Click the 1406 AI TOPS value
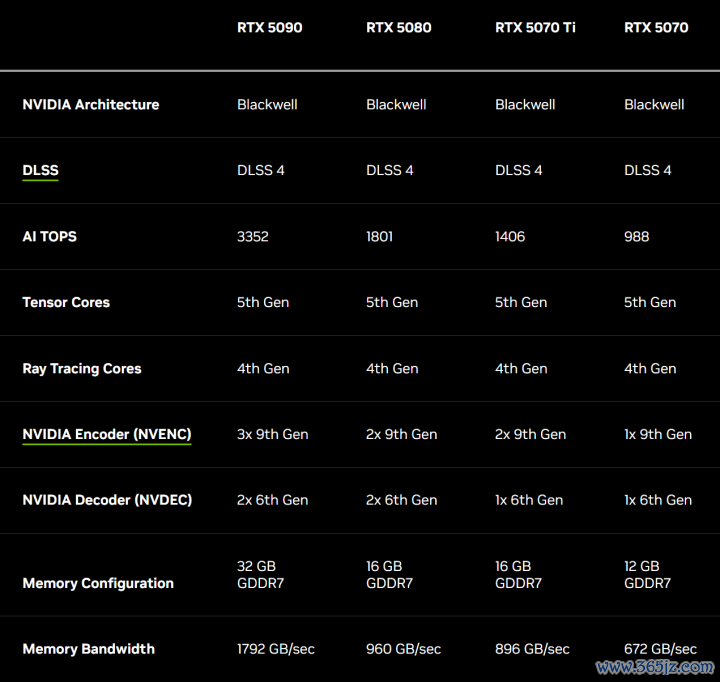Image resolution: width=720 pixels, height=682 pixels. pyautogui.click(x=510, y=237)
